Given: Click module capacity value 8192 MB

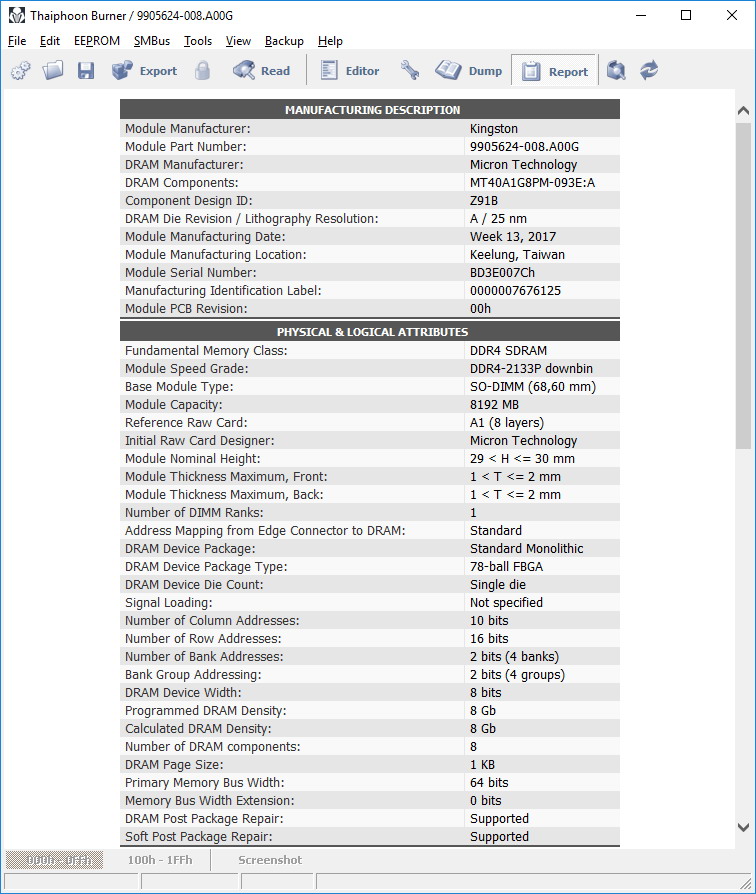Looking at the screenshot, I should 494,405.
